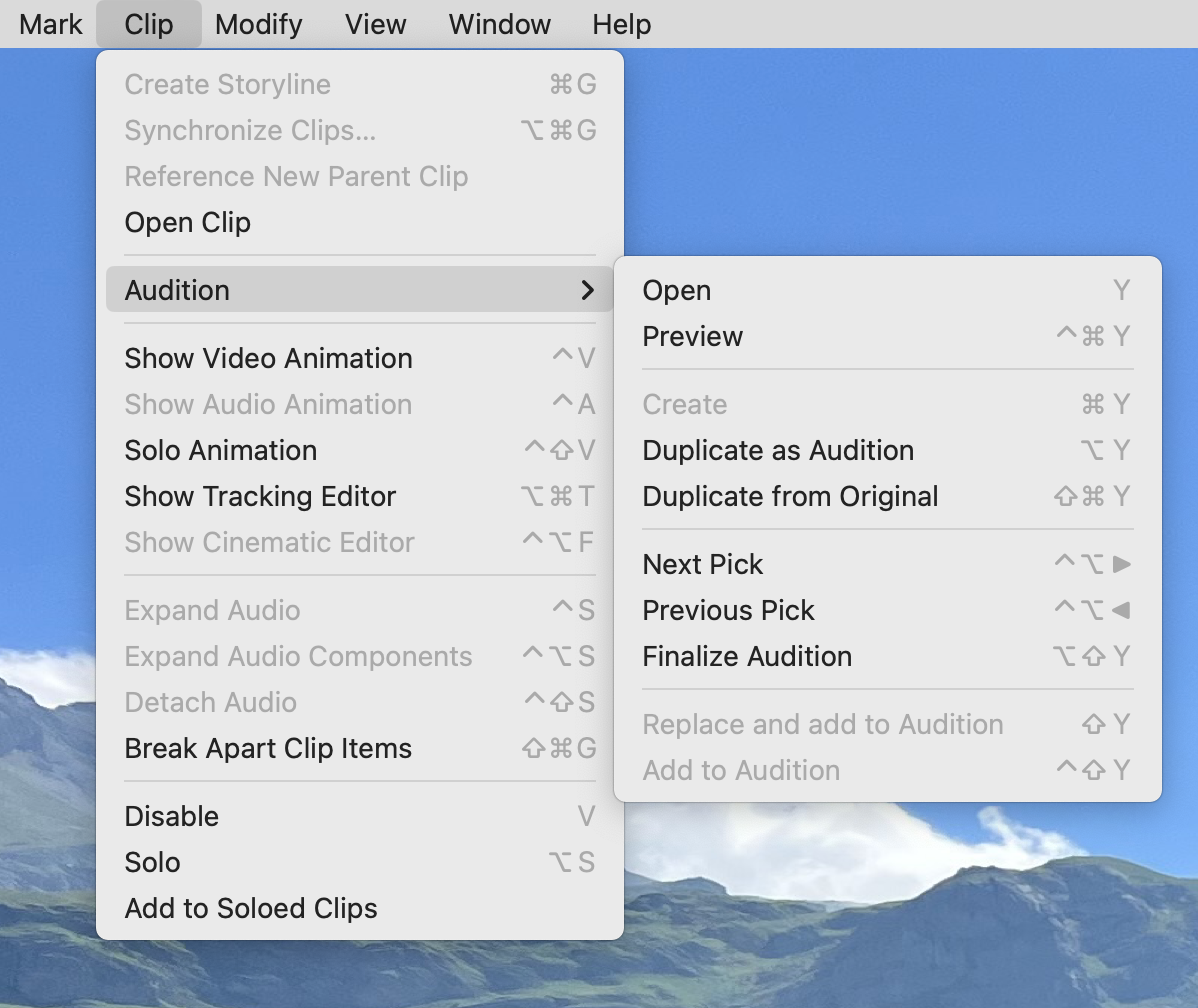The image size is (1198, 1008).
Task: Open the Window menu
Action: coord(500,24)
